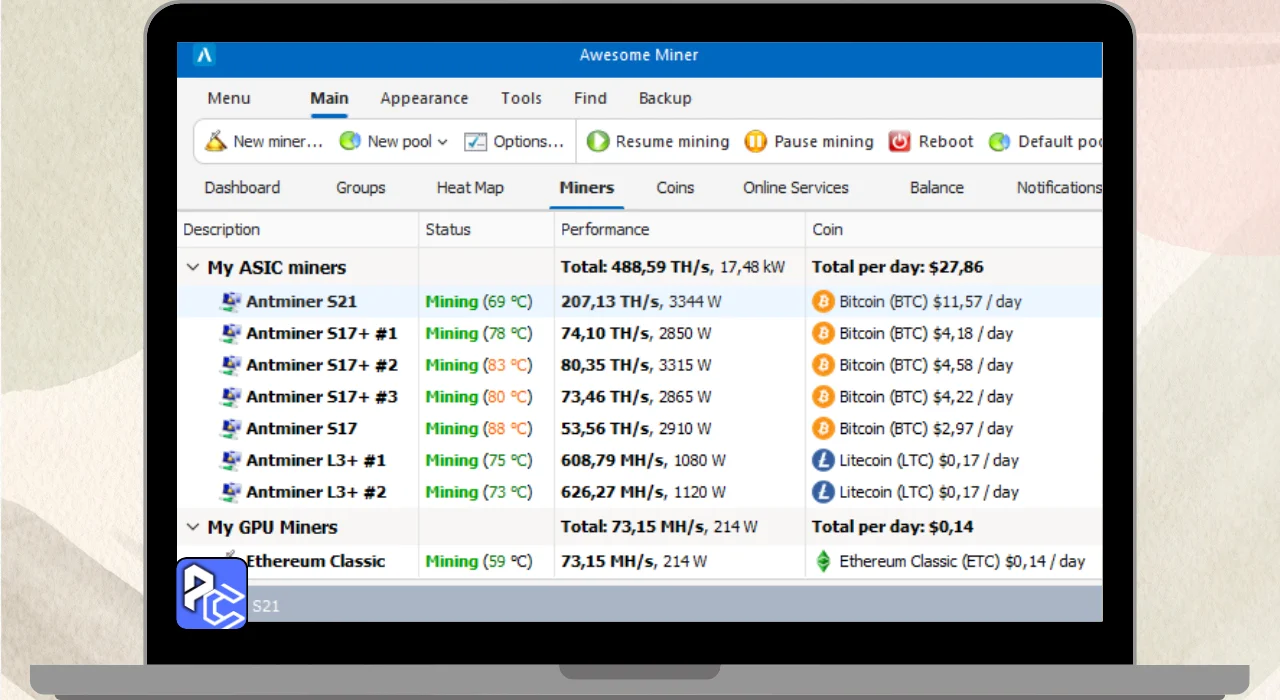Collapse the My ASIC miners group

click(193, 268)
